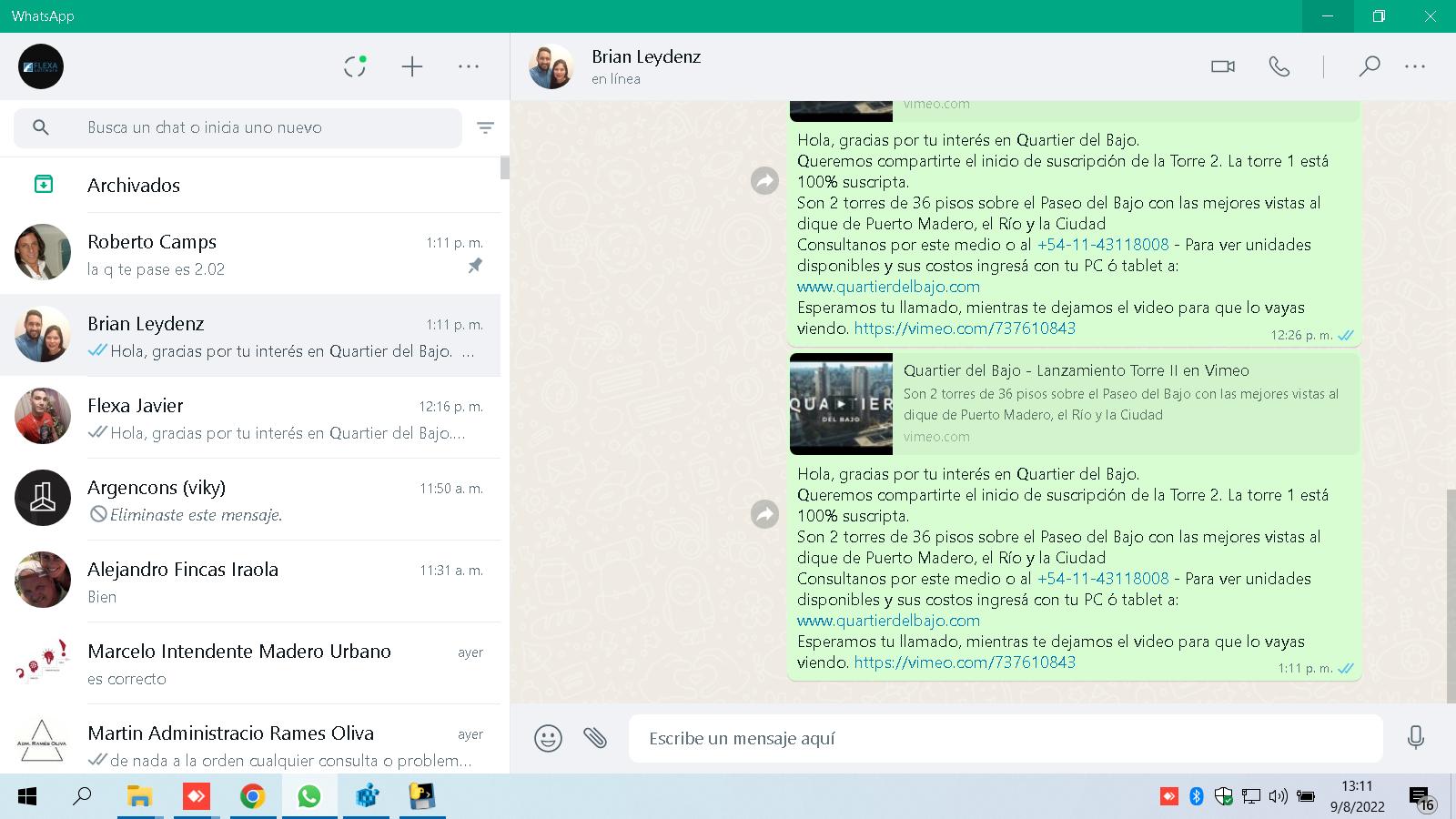Open File Explorer from taskbar
1456x819 pixels.
[x=139, y=797]
